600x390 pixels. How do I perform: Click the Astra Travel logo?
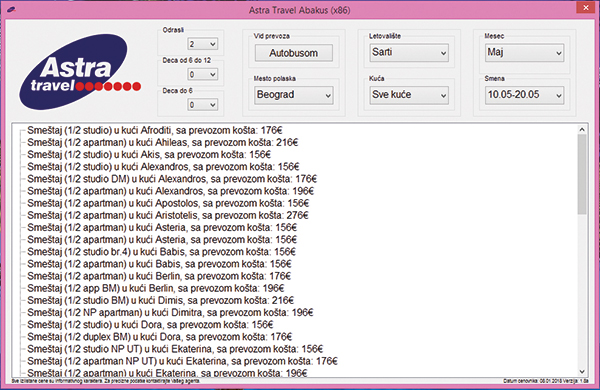tap(79, 72)
